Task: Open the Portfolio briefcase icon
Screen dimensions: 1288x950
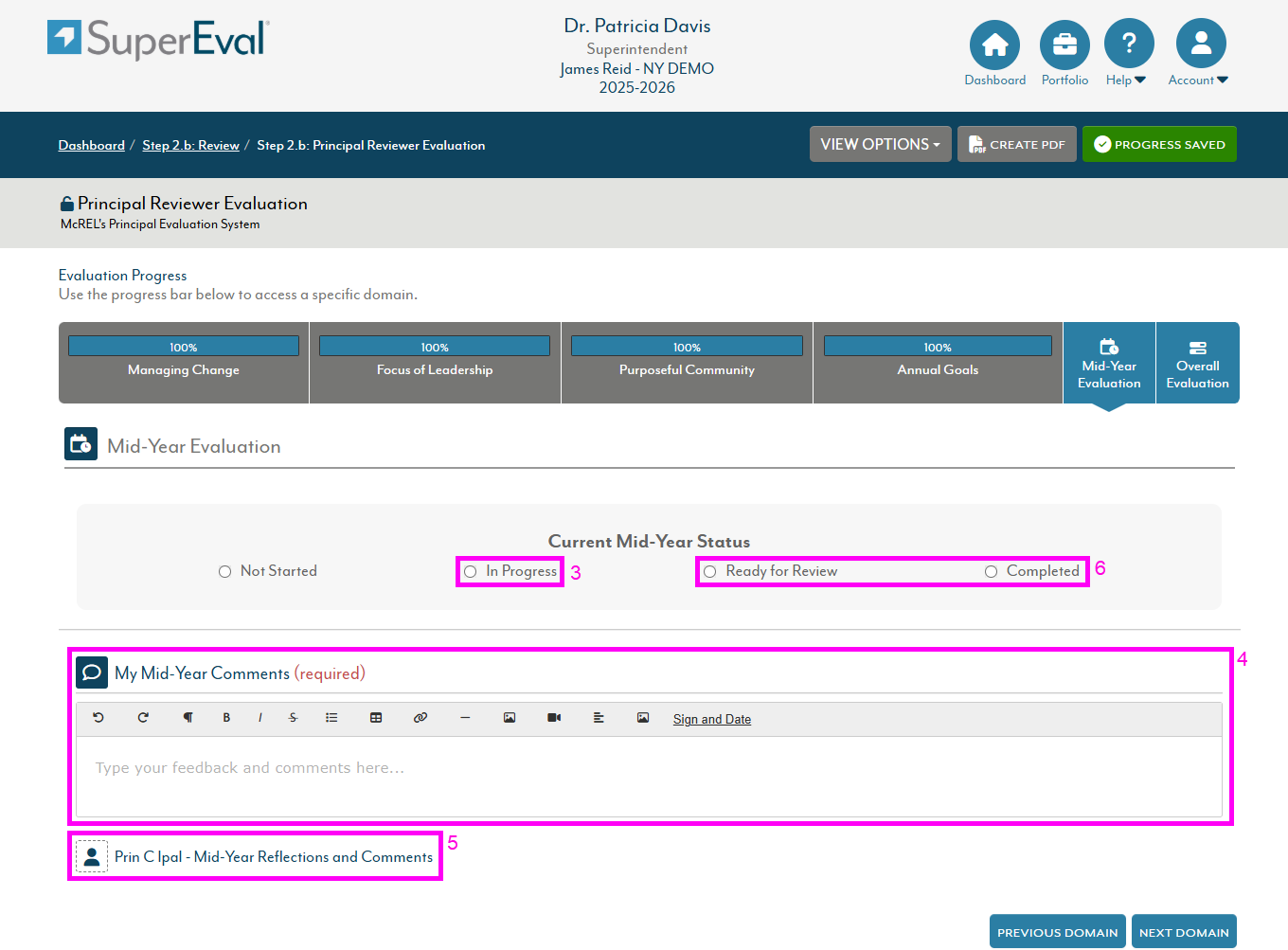Action: click(1064, 45)
